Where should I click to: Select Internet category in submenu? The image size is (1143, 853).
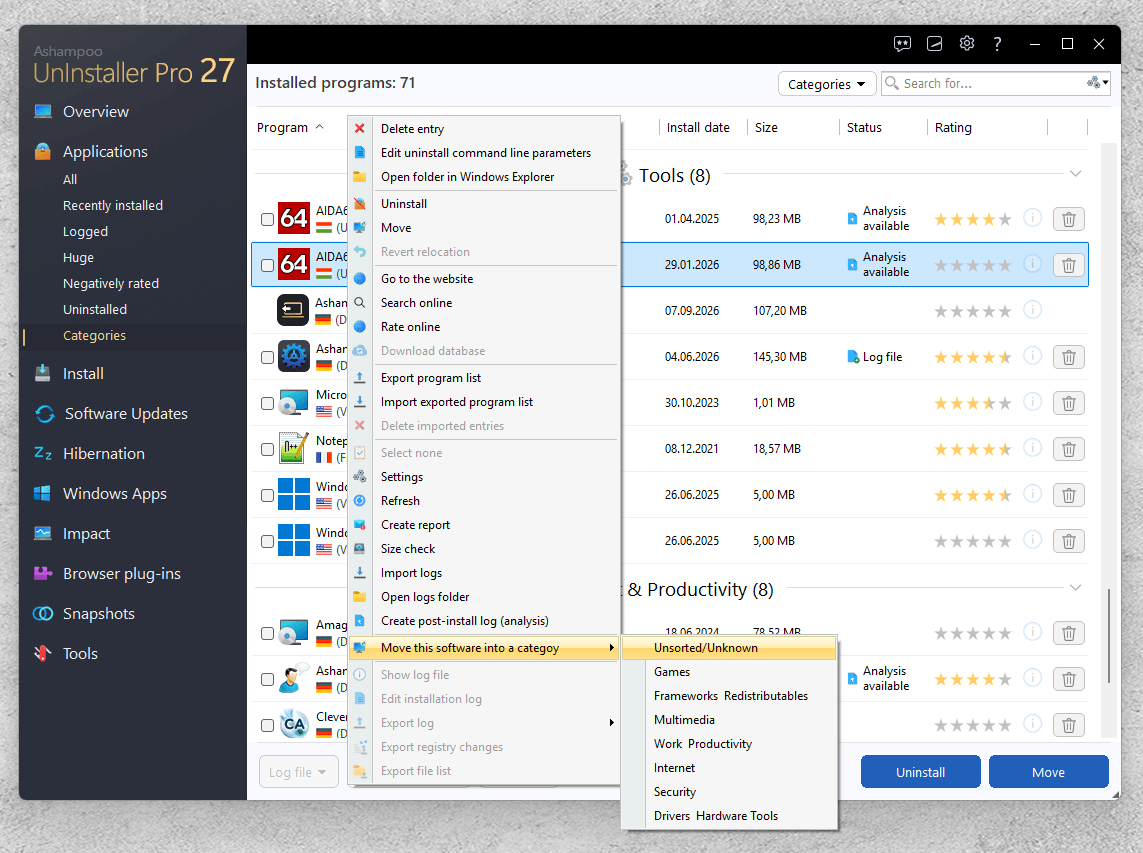pos(674,768)
